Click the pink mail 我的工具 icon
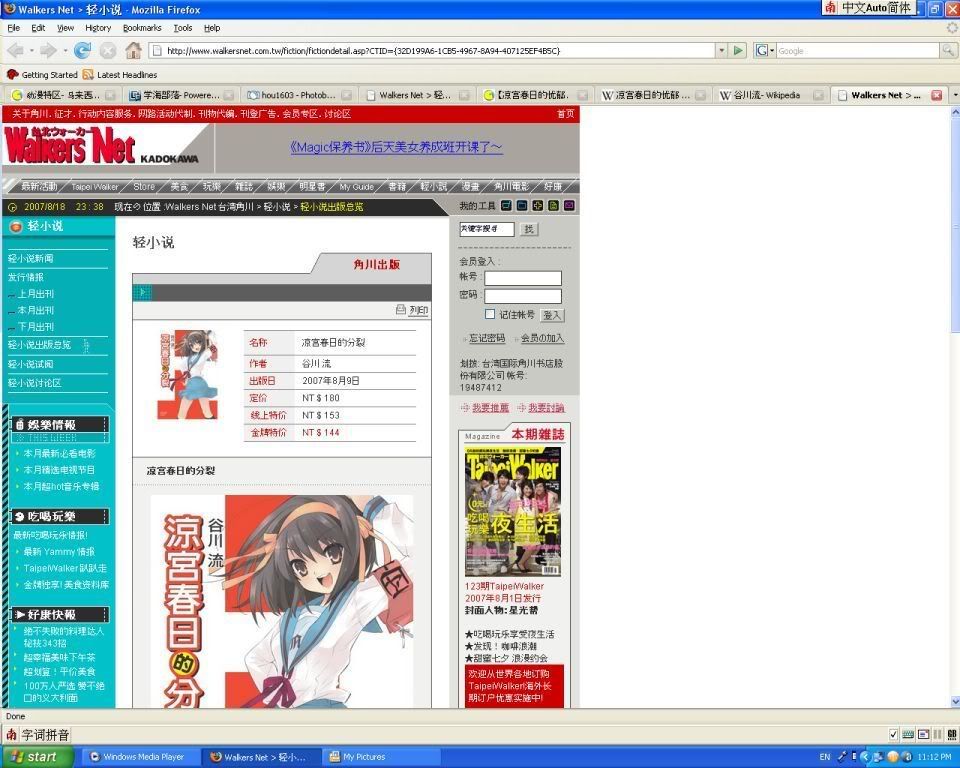Screen dimensions: 960x768 569,206
